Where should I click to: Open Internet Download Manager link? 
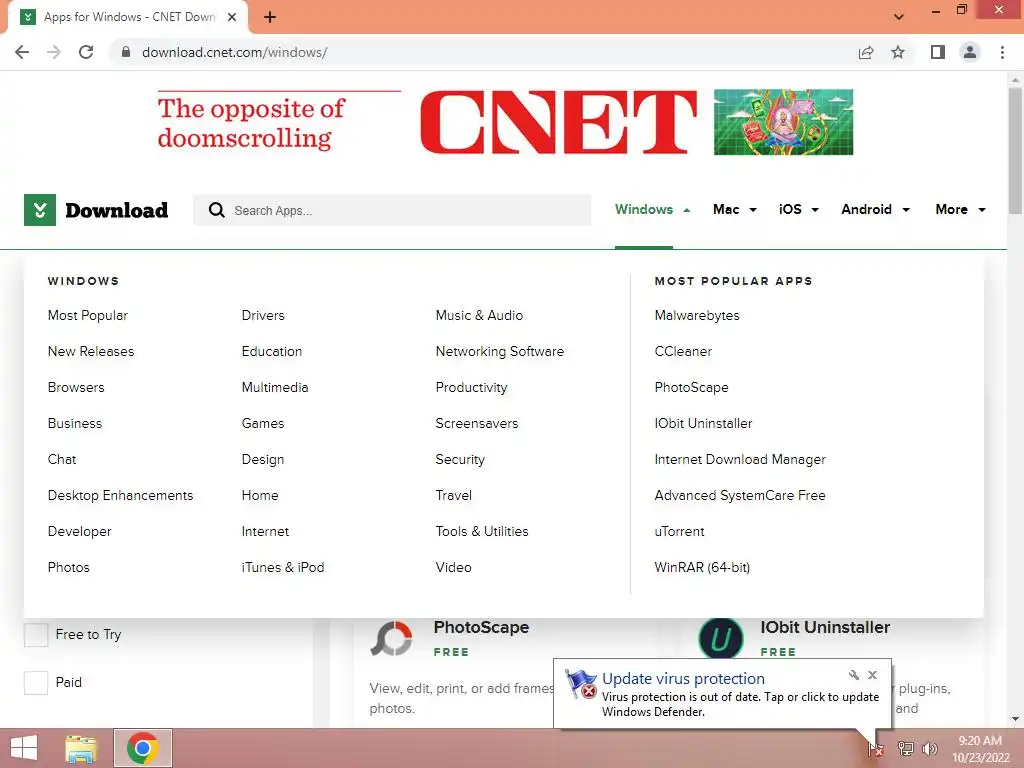coord(740,460)
